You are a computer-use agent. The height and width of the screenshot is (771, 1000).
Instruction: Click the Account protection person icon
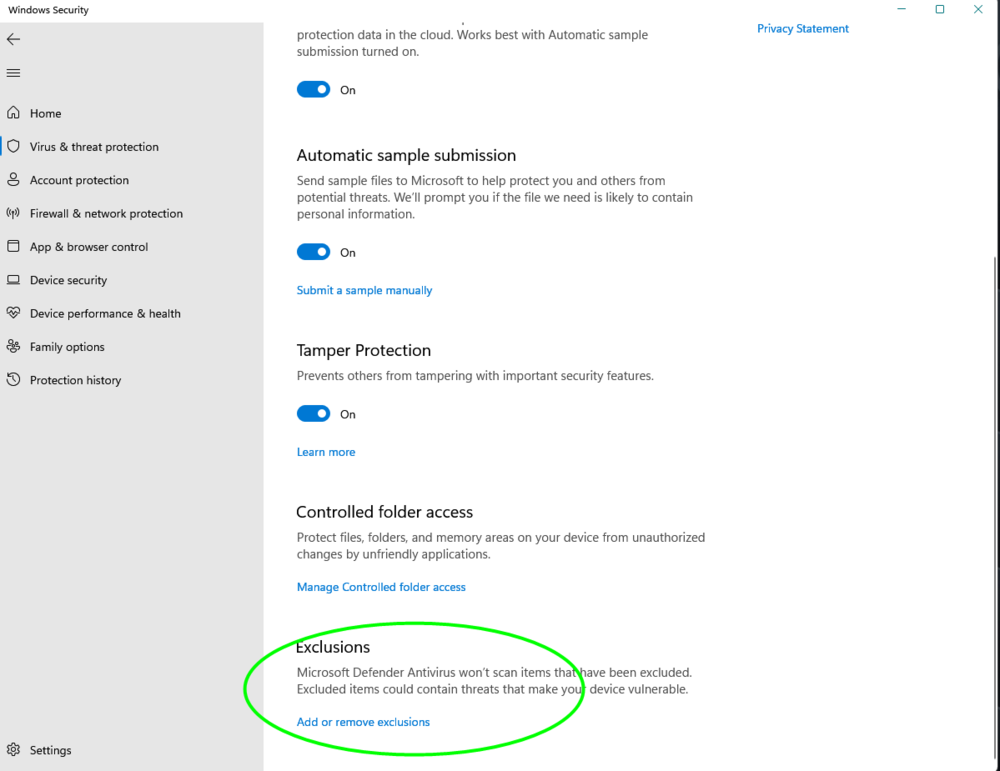[13, 180]
